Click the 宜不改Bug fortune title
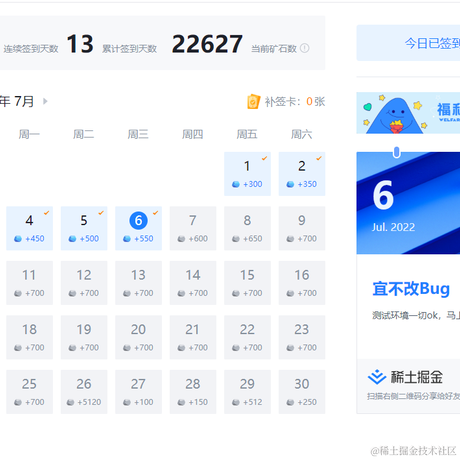The image size is (460, 460). click(x=411, y=289)
